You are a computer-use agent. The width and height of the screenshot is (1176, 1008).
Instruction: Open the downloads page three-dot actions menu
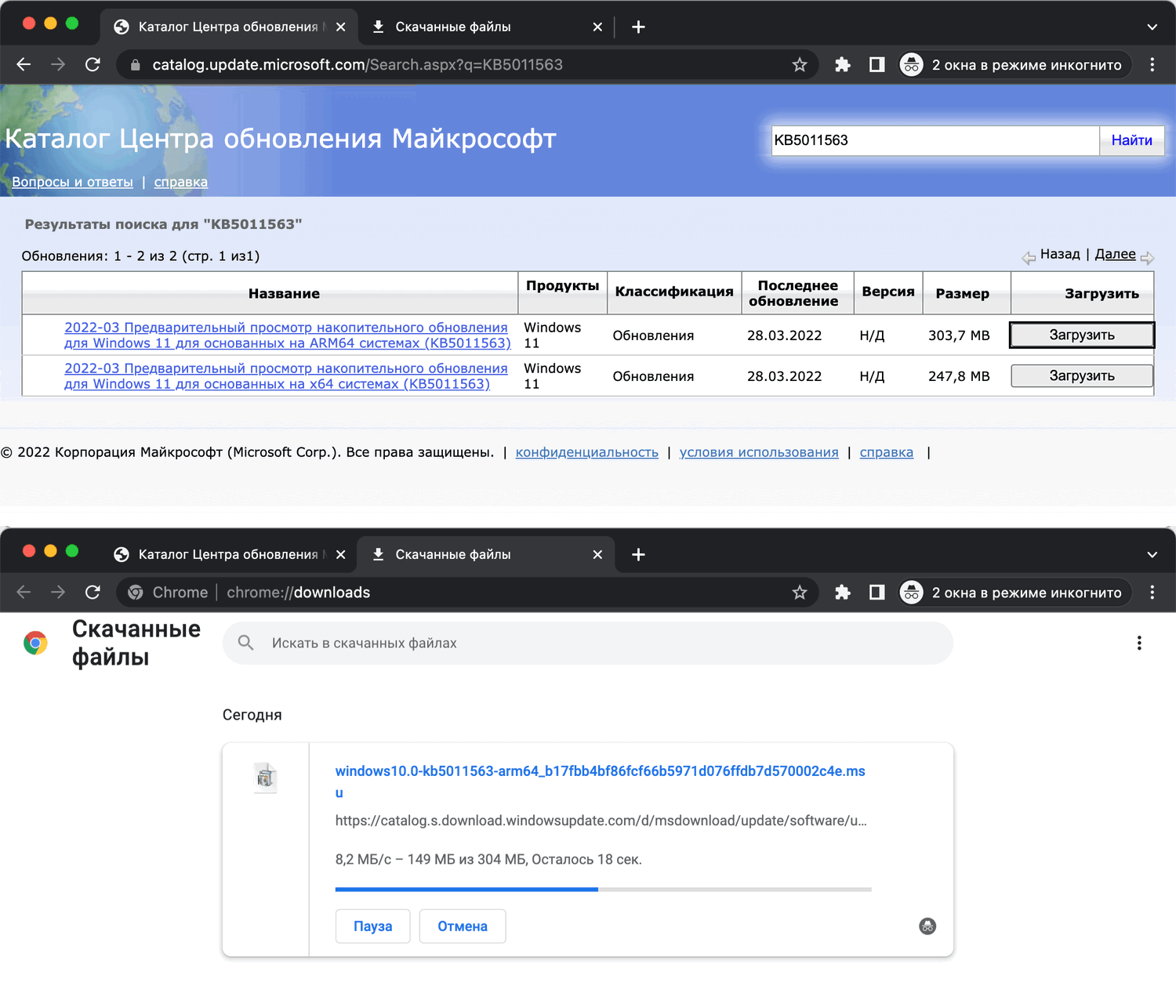[x=1139, y=643]
